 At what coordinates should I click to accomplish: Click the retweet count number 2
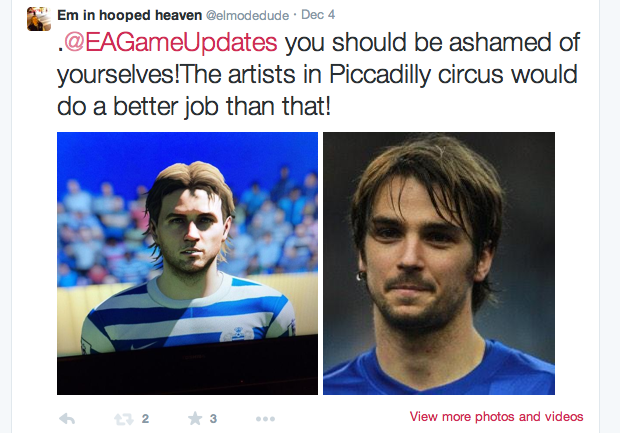click(145, 418)
